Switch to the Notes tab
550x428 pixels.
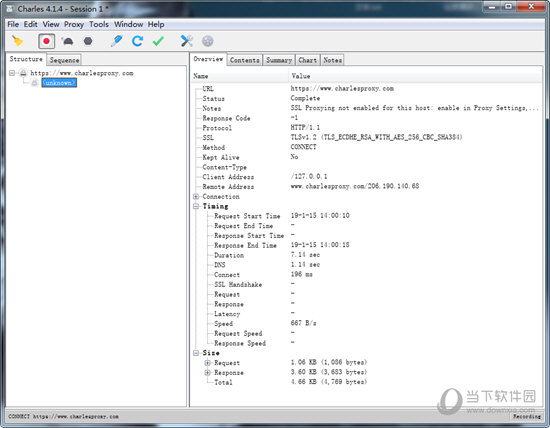pyautogui.click(x=332, y=60)
